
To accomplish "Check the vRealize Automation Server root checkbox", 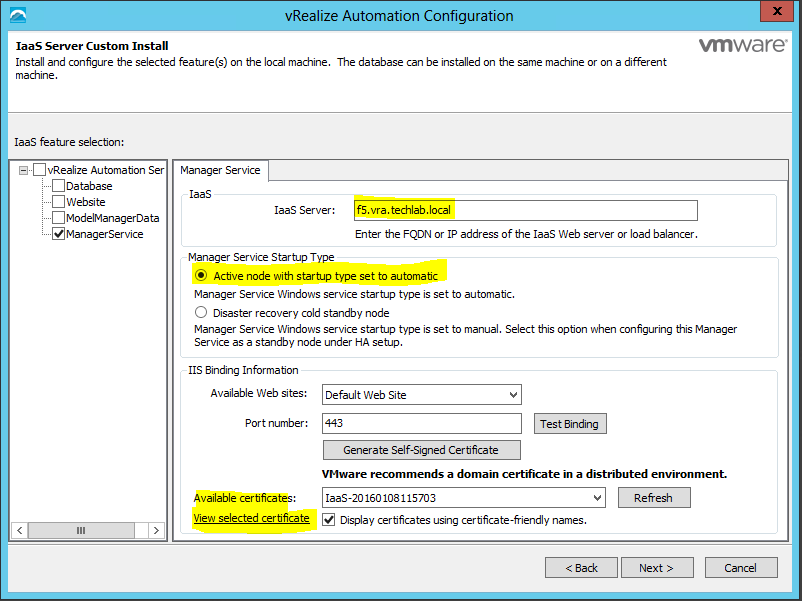I will pos(39,170).
